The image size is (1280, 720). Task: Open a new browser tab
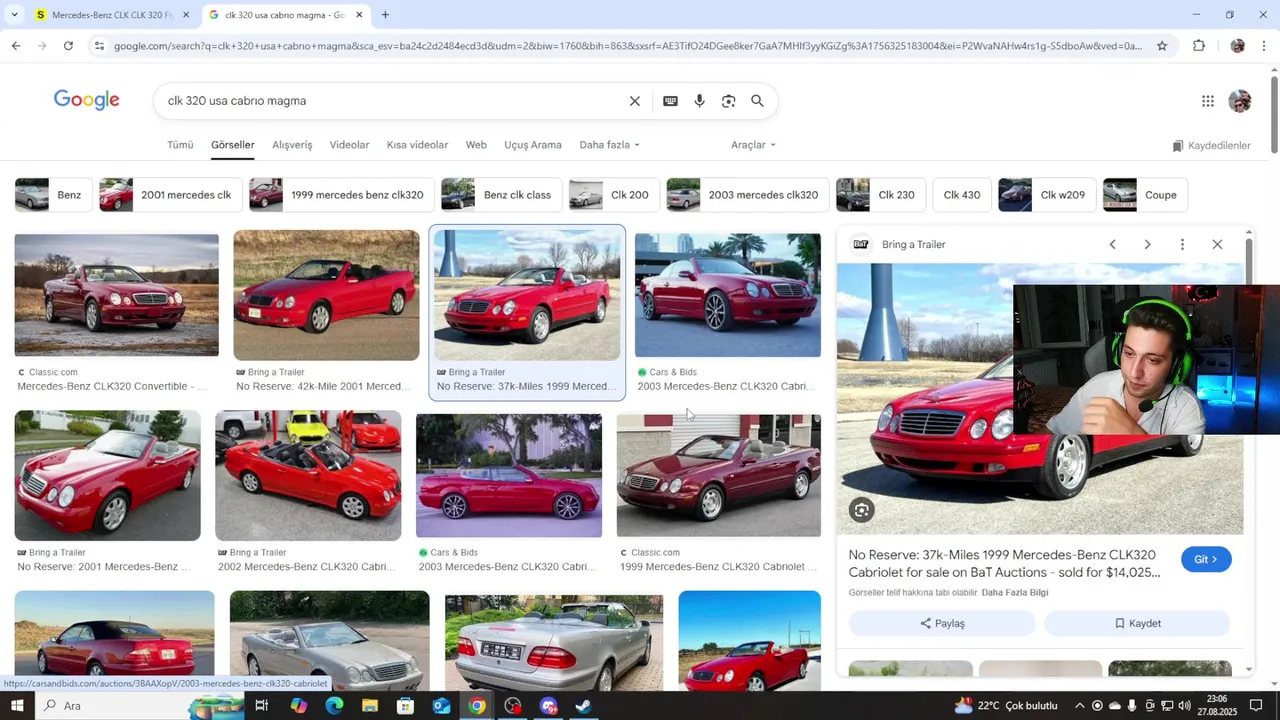tap(385, 15)
